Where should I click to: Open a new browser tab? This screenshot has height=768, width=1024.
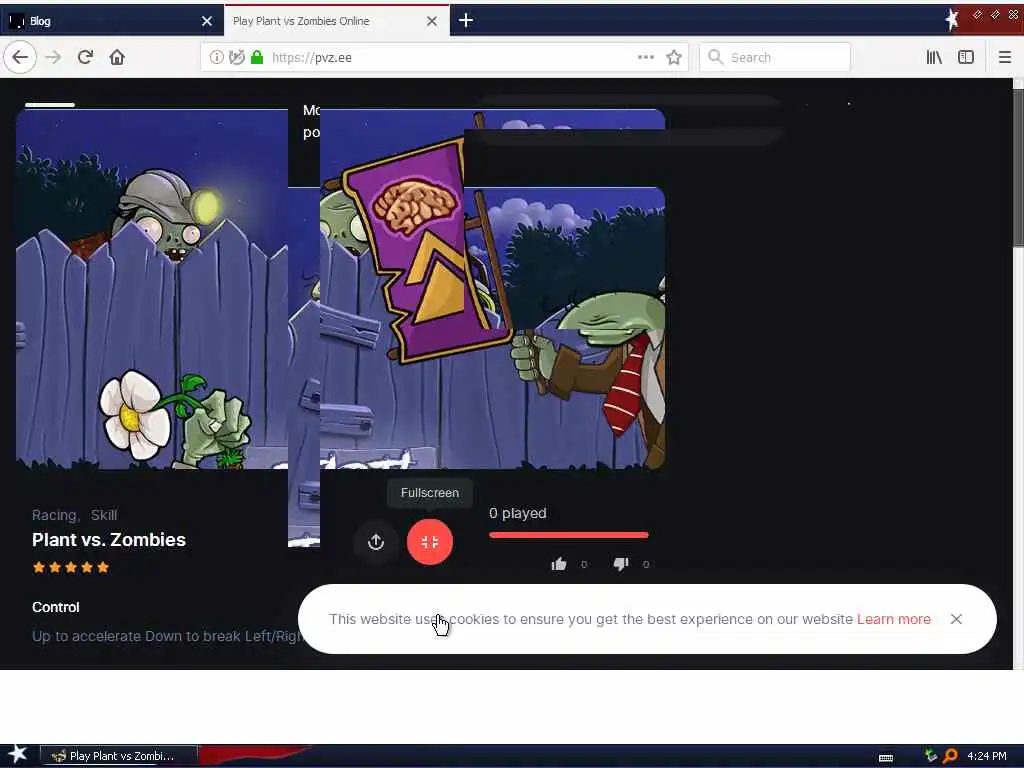(466, 20)
